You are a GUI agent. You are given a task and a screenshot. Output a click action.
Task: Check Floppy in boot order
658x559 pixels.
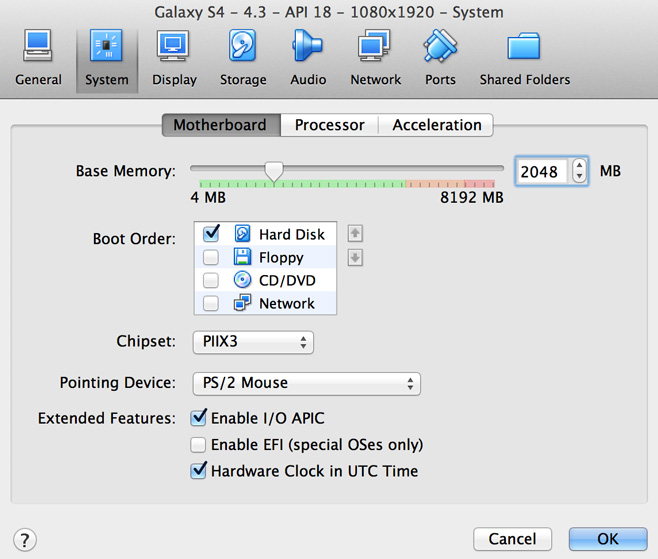211,257
